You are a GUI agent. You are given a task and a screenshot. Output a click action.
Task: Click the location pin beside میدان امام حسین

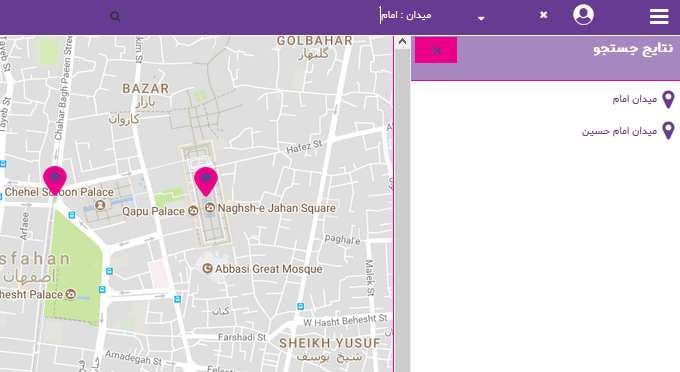coord(668,131)
